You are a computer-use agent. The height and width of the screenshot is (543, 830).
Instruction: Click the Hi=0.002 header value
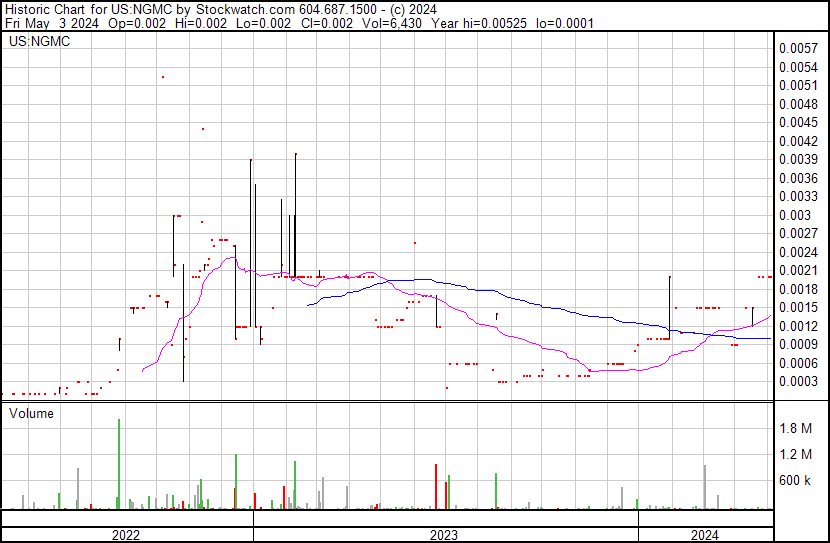pos(201,23)
